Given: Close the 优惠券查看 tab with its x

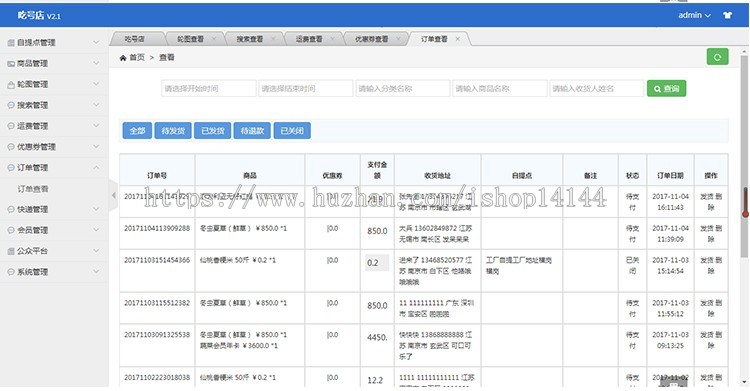Looking at the screenshot, I should coord(398,39).
